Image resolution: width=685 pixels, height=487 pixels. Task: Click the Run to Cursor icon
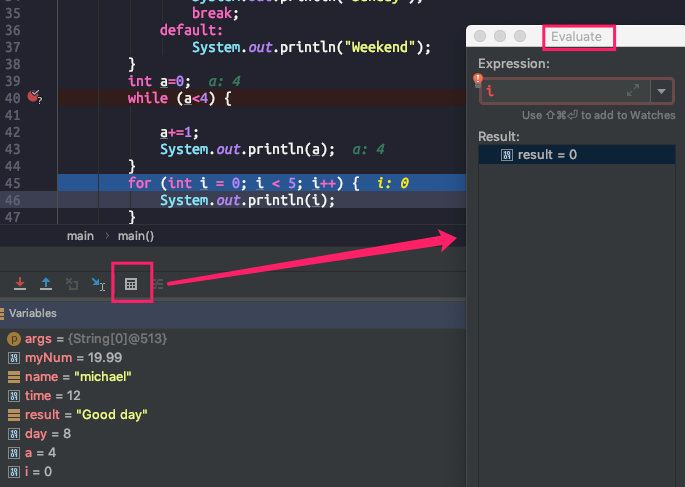tap(98, 284)
